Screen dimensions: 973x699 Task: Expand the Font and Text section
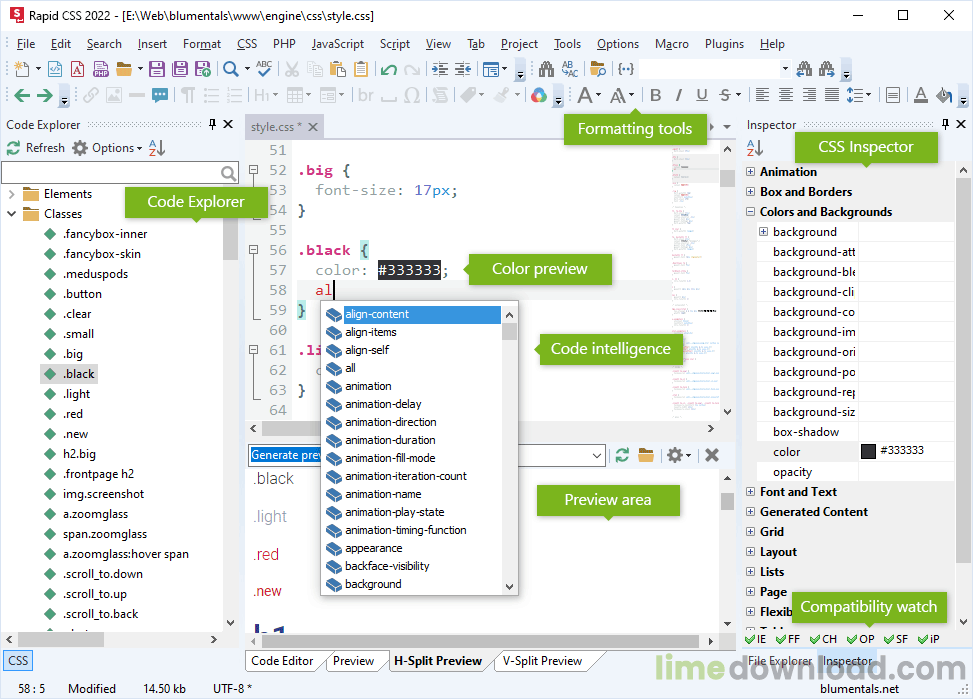[751, 492]
